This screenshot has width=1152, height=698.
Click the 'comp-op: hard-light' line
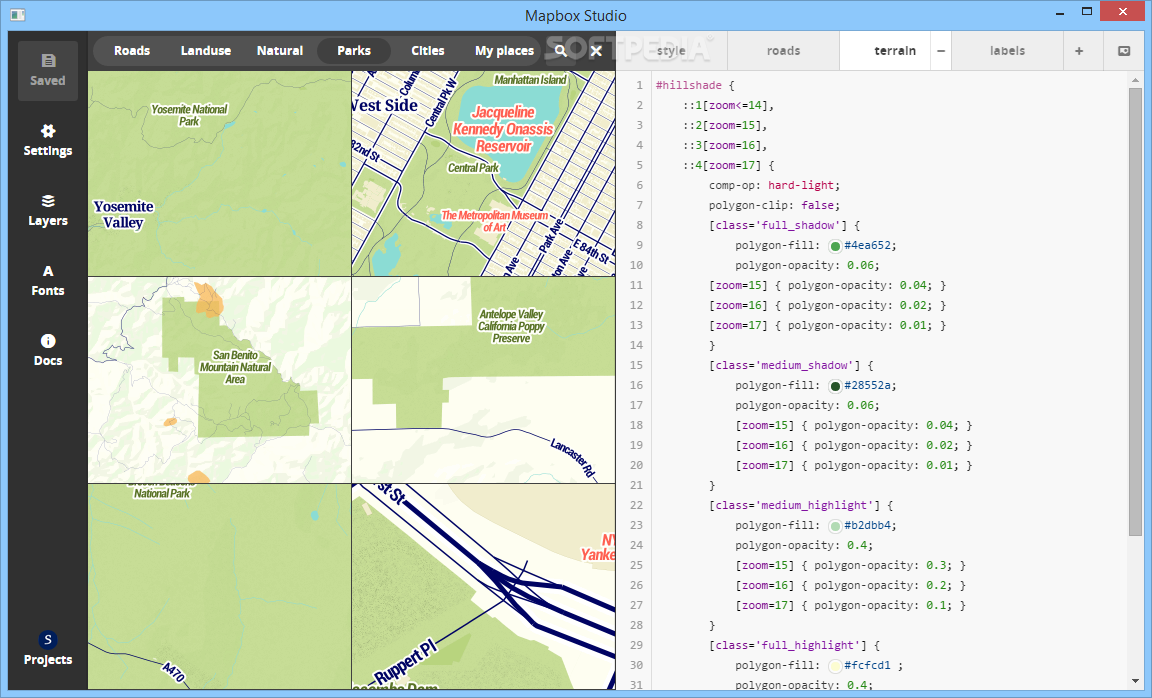tap(774, 185)
